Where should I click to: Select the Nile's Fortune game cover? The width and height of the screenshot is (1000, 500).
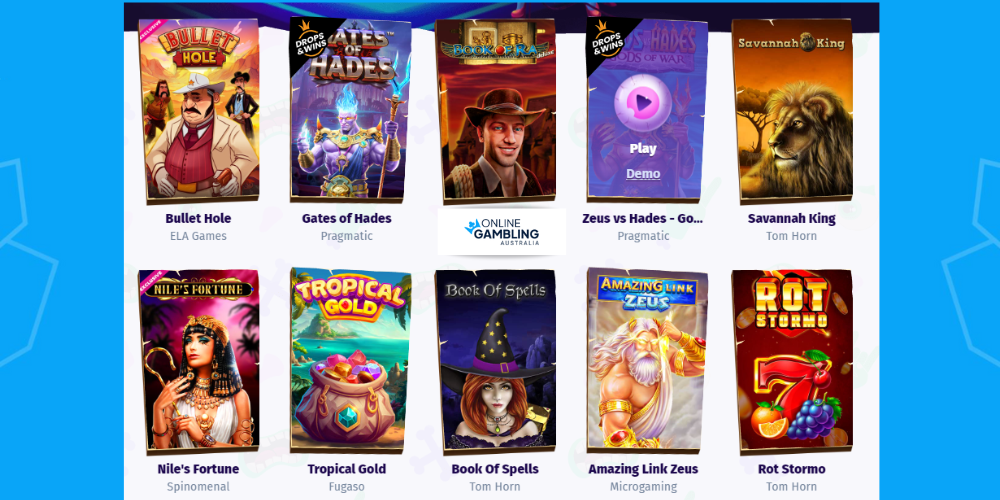(x=199, y=361)
